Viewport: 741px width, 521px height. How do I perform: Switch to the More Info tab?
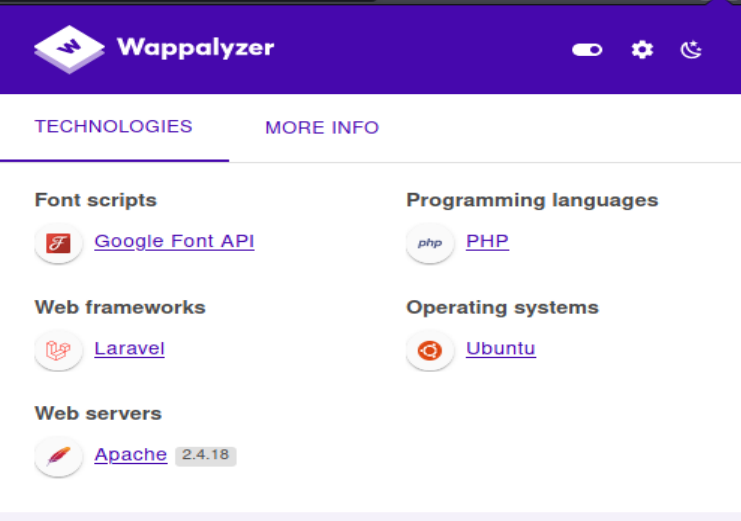pyautogui.click(x=321, y=128)
